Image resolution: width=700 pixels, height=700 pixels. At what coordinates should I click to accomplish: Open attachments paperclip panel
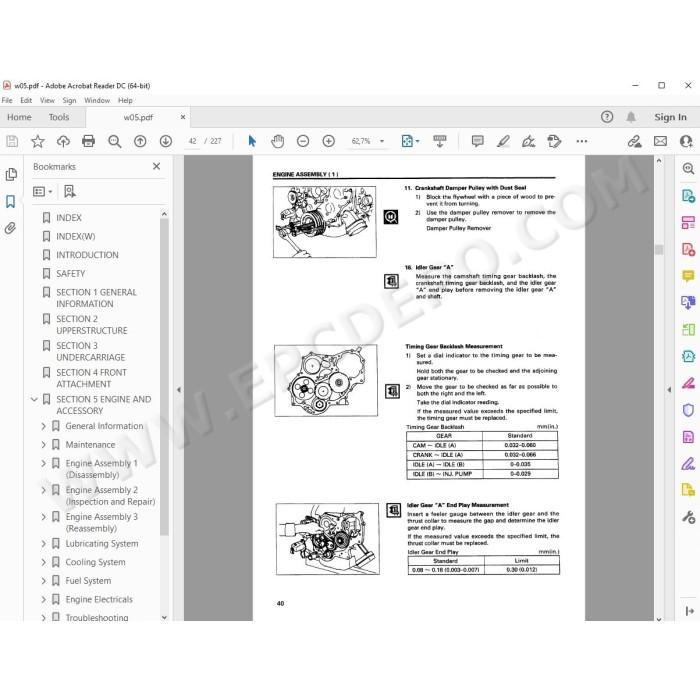10,228
